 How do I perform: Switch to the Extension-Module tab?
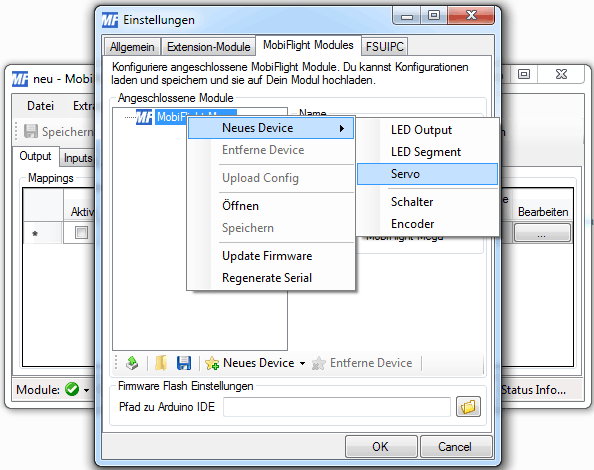pyautogui.click(x=209, y=47)
